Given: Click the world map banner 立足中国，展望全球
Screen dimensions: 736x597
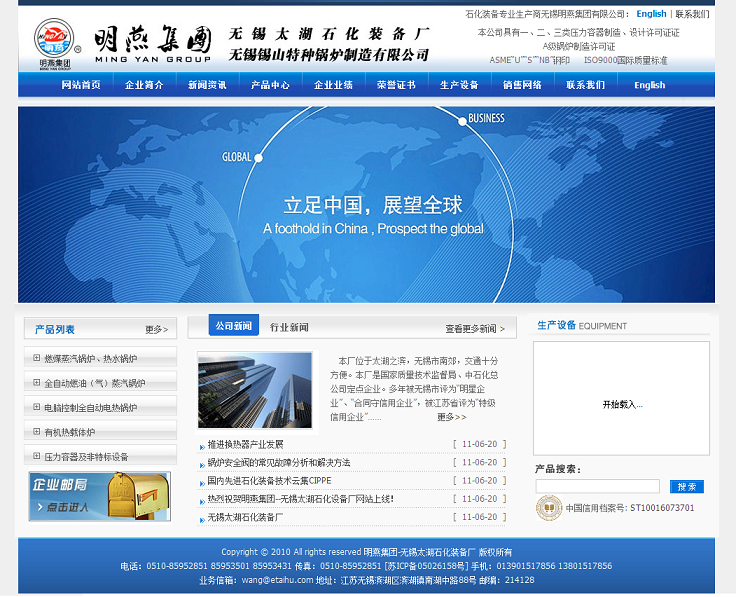Looking at the screenshot, I should (x=366, y=205).
